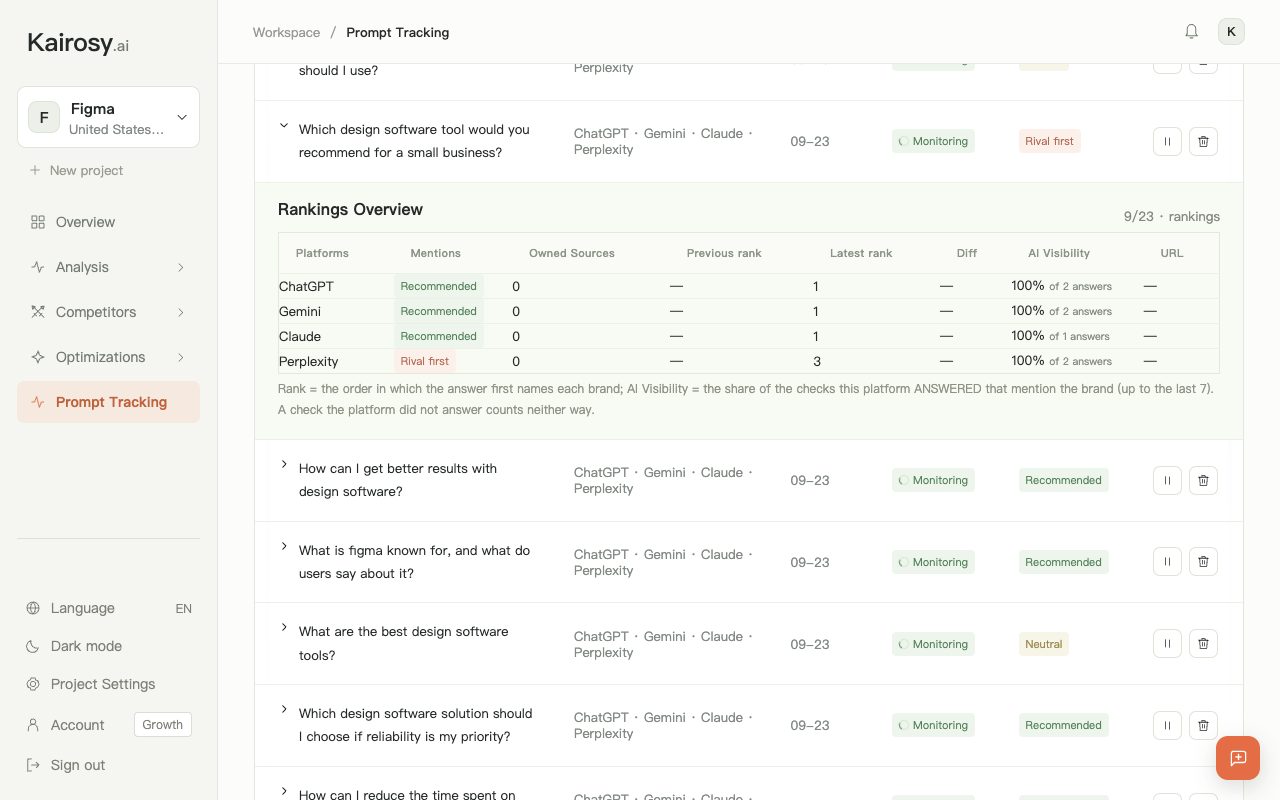1280x800 pixels.
Task: Delete the 'What is figma known for' prompt
Action: pos(1203,562)
